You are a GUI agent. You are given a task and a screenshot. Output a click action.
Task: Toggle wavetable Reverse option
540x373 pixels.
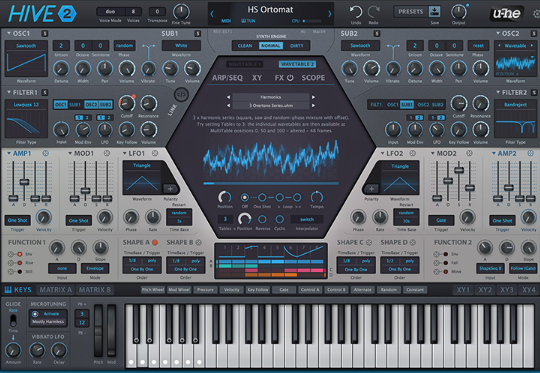262,219
